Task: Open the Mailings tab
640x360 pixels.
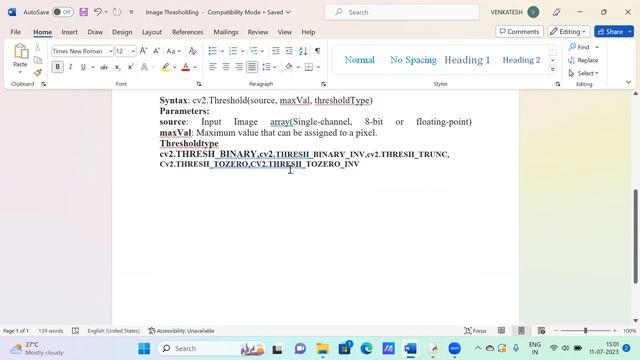Action: pos(226,32)
